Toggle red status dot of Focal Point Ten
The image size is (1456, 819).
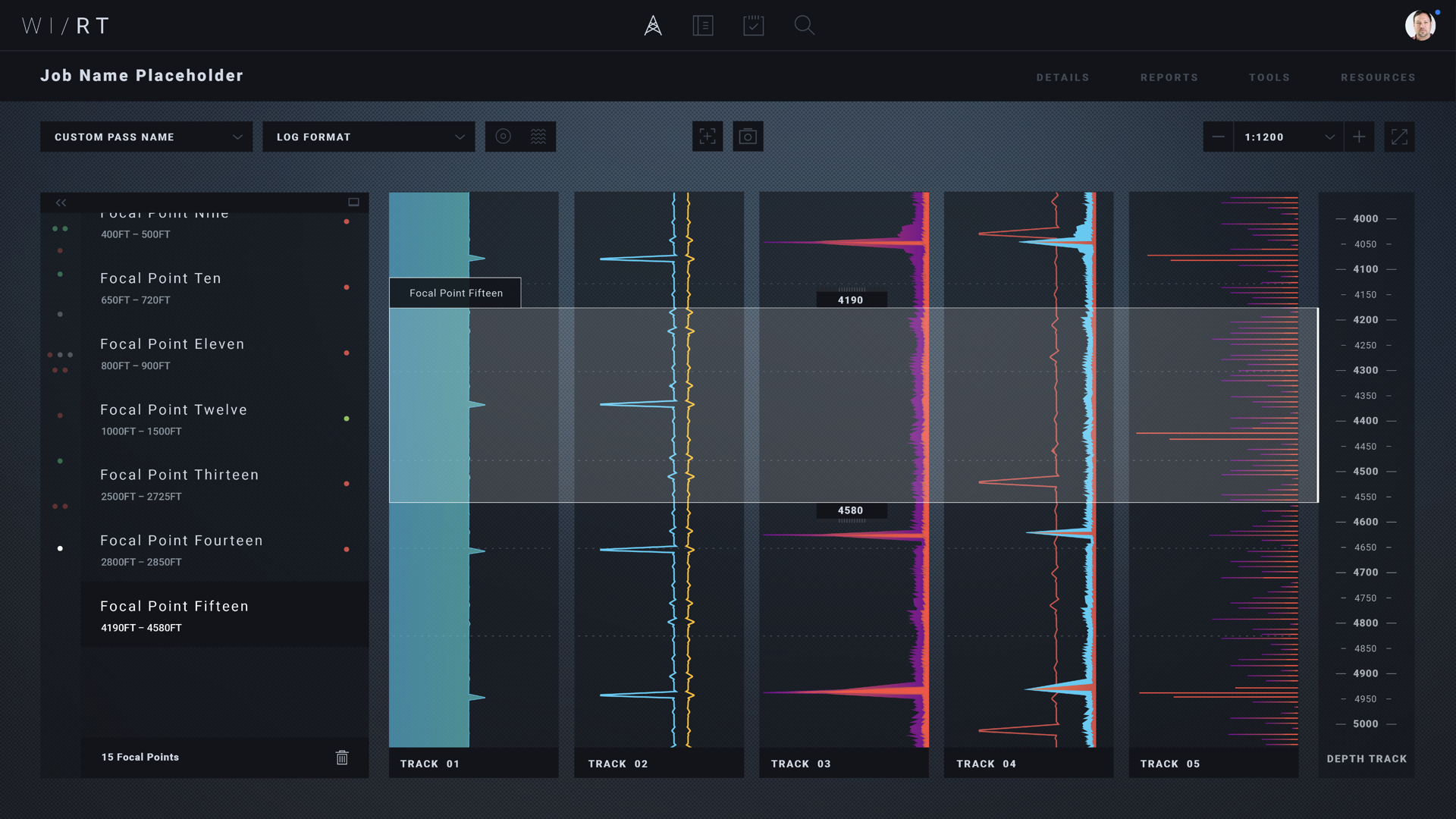coord(347,287)
